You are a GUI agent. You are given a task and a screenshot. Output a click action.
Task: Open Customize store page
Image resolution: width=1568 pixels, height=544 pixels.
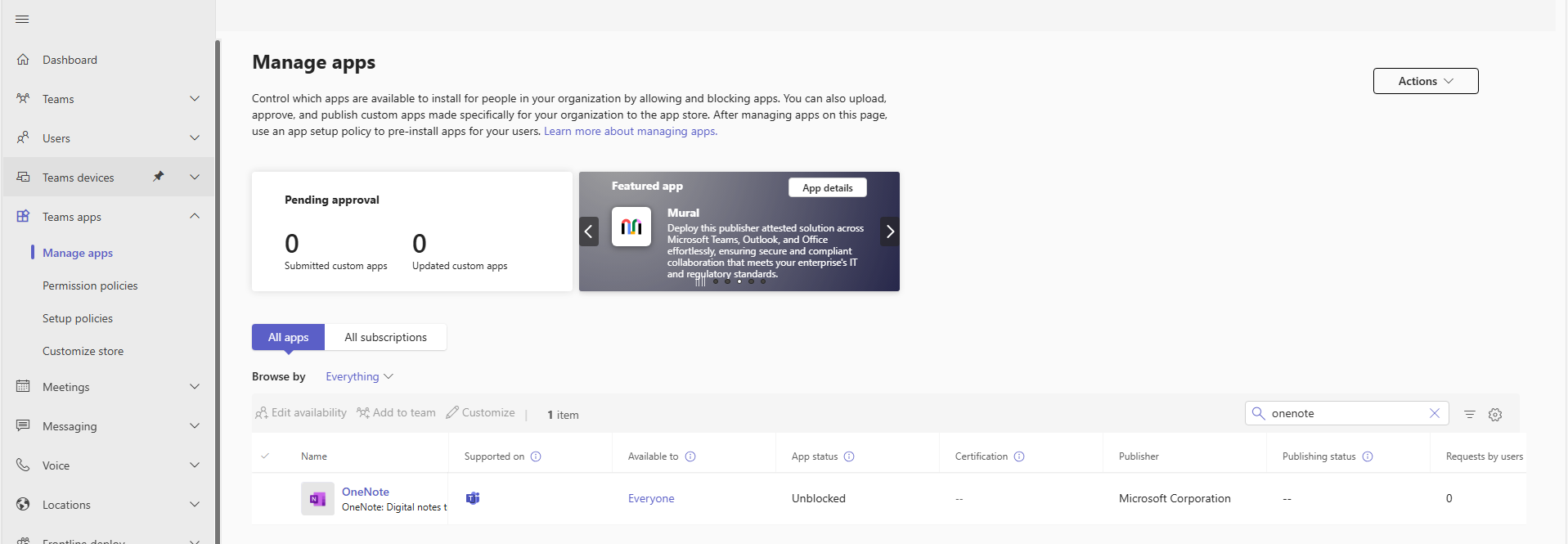tap(83, 351)
